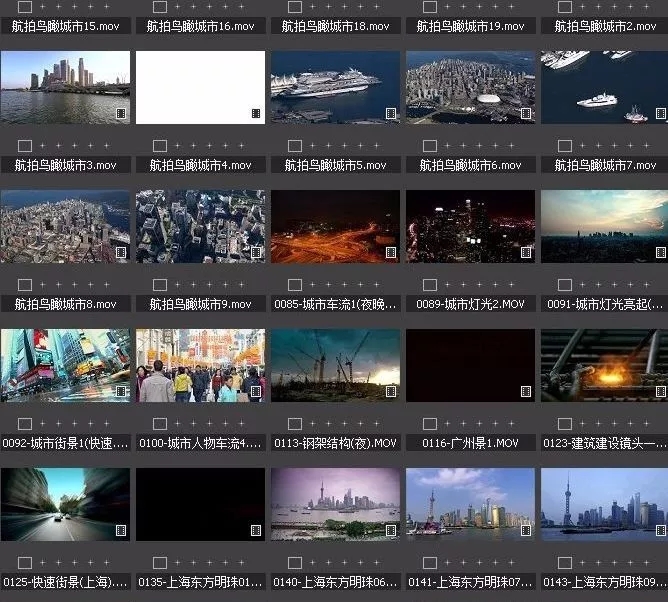The image size is (668, 602).
Task: Click the file name 航拍鸟瞰城市2.mov
Action: point(605,26)
